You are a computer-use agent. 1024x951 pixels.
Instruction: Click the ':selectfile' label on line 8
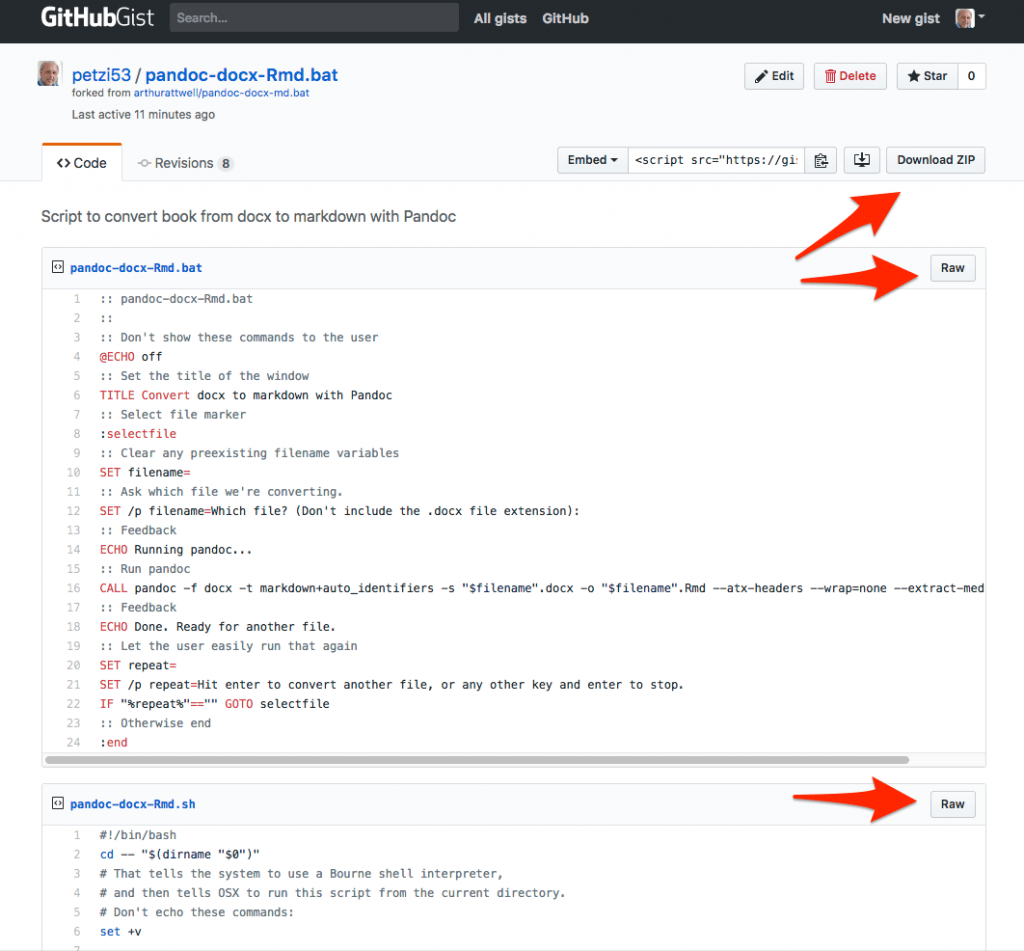pyautogui.click(x=138, y=434)
